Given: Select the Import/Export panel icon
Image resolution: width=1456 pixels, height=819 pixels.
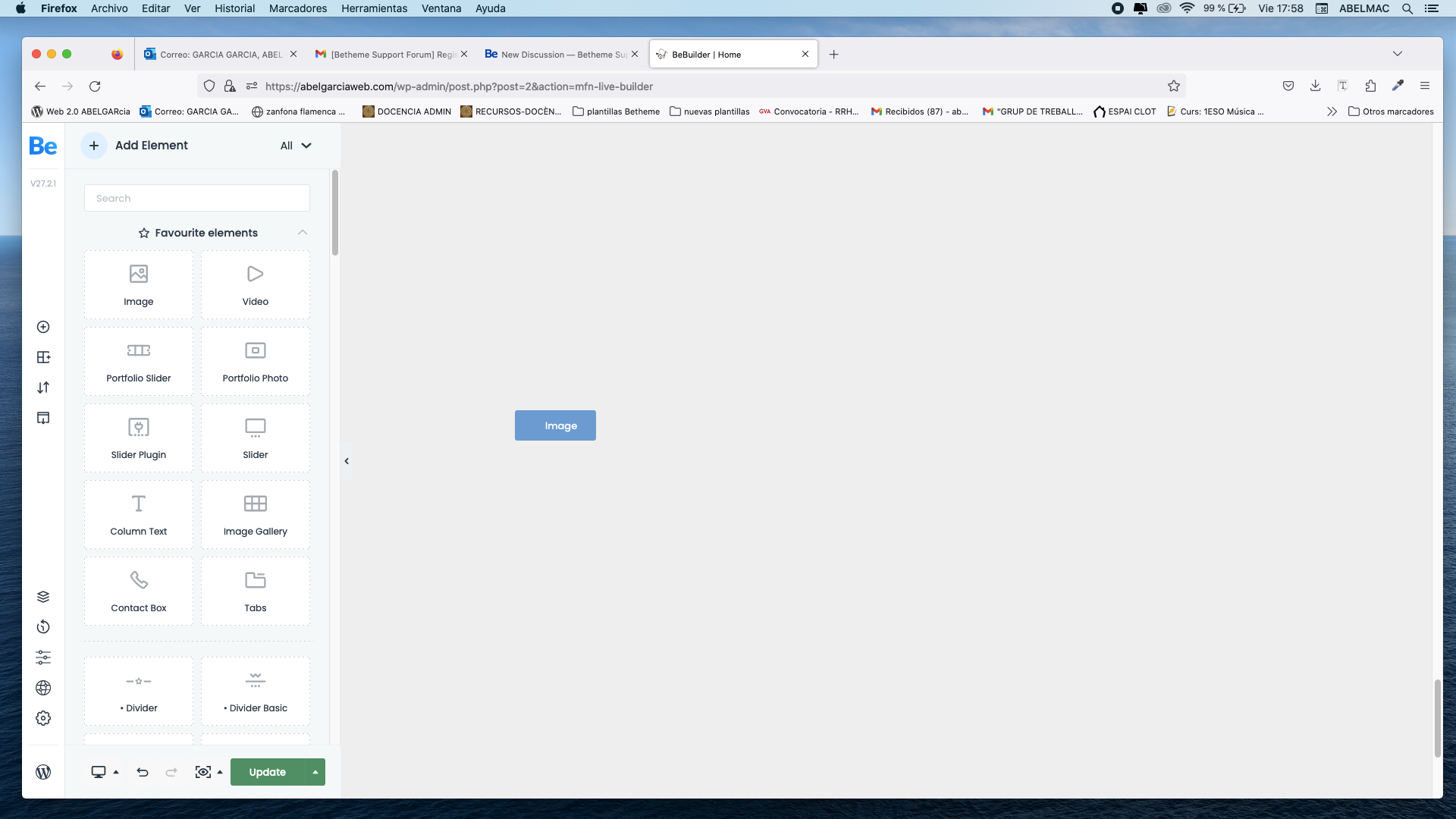Looking at the screenshot, I should pyautogui.click(x=43, y=387).
